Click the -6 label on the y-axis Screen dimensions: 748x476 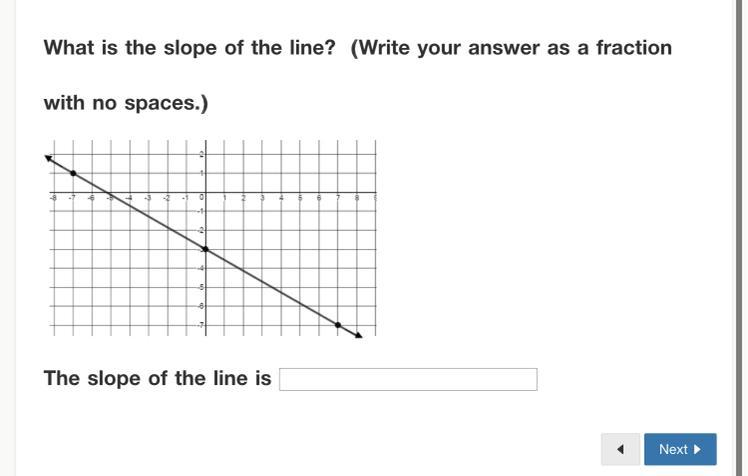pos(200,306)
